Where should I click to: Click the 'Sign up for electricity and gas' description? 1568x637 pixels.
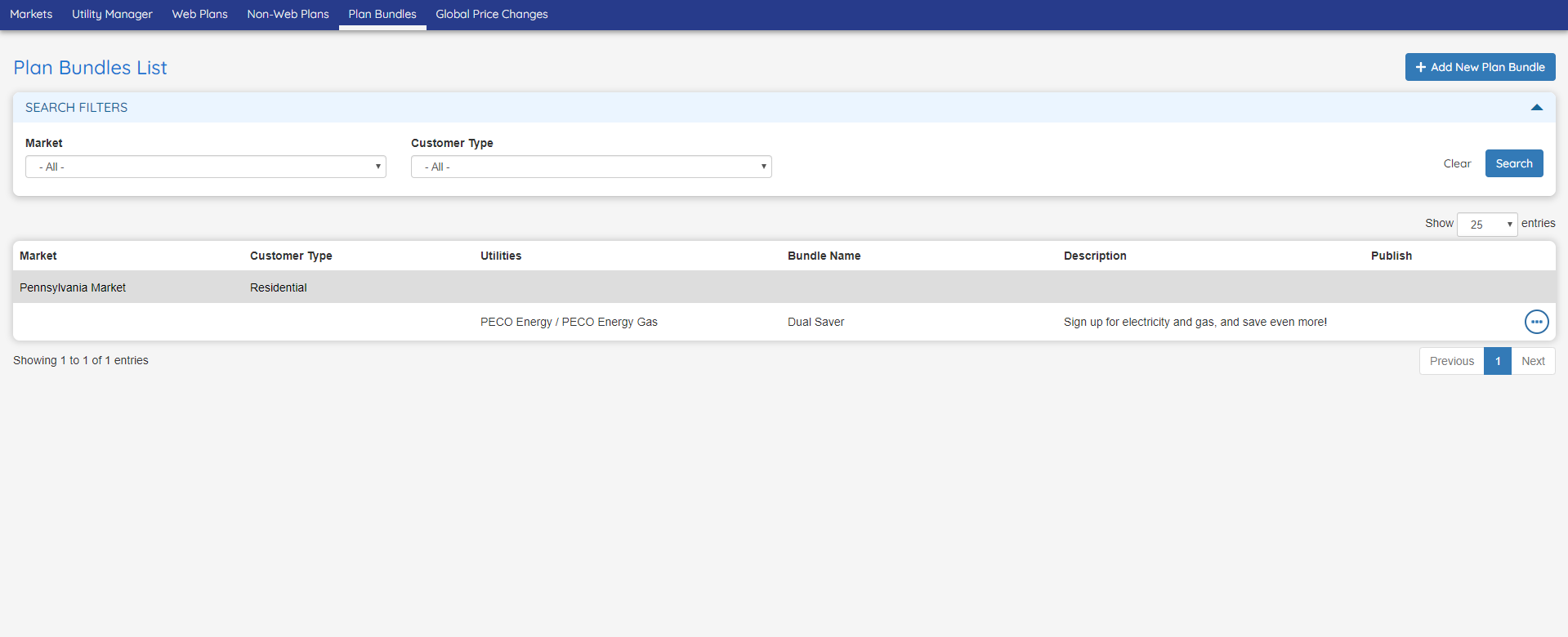point(1195,322)
